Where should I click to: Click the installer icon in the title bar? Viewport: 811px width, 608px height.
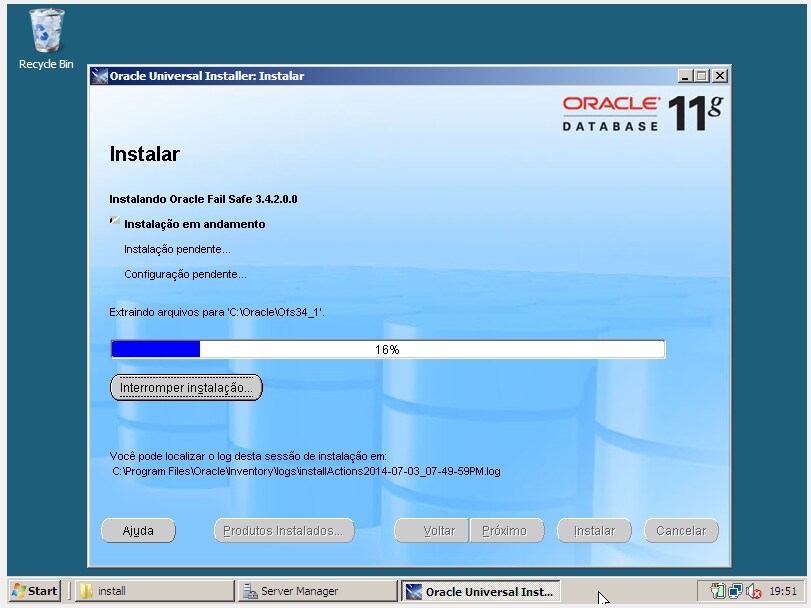[x=99, y=75]
